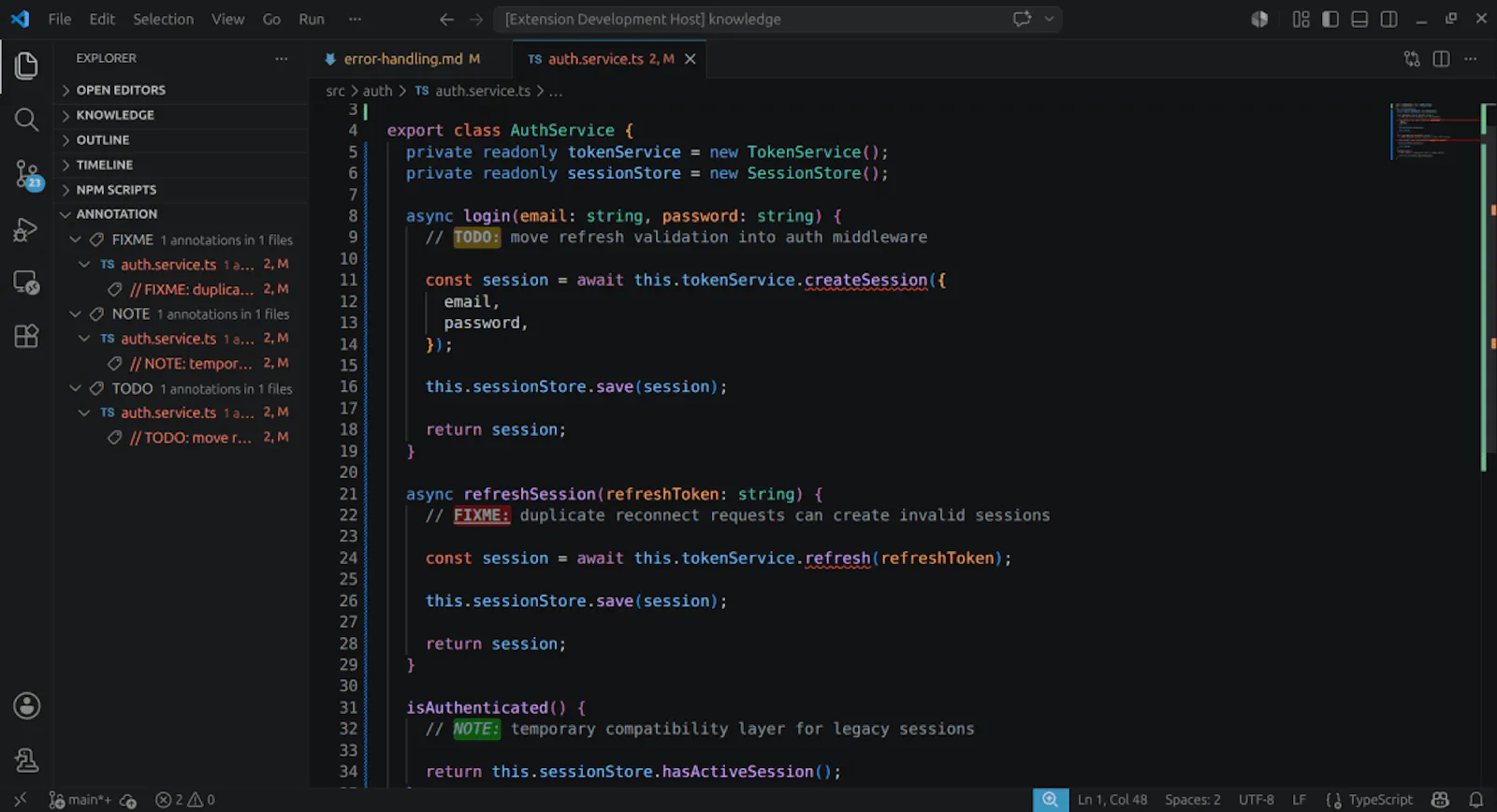Show more menu items via ellipsis
The width and height of the screenshot is (1497, 812).
point(355,19)
